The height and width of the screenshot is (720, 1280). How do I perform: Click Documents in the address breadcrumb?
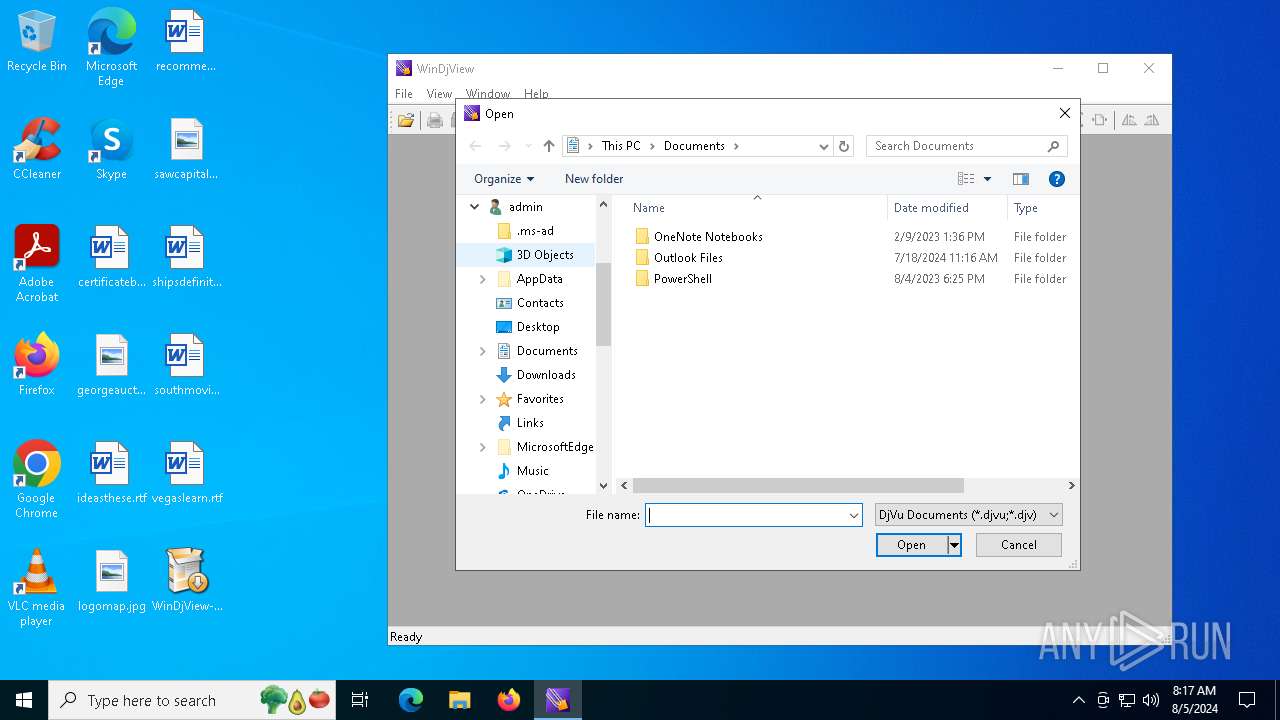coord(694,146)
